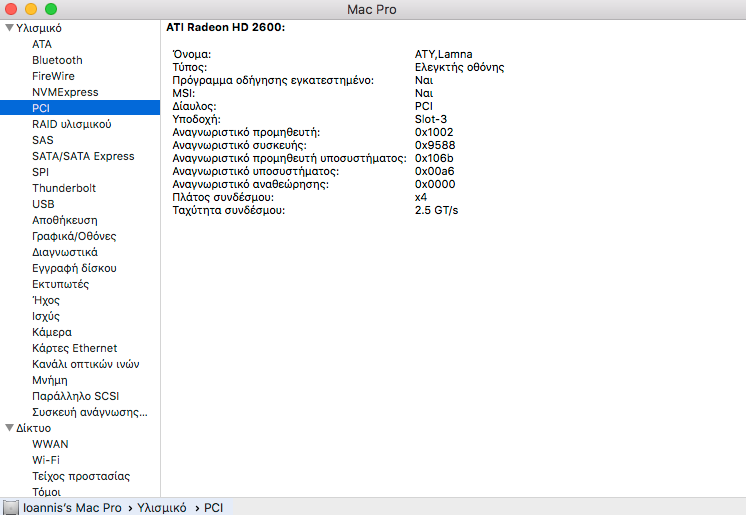Select Γραφικά/Οθόνες in the sidebar
Viewport: 746px width, 515px height.
tap(74, 236)
